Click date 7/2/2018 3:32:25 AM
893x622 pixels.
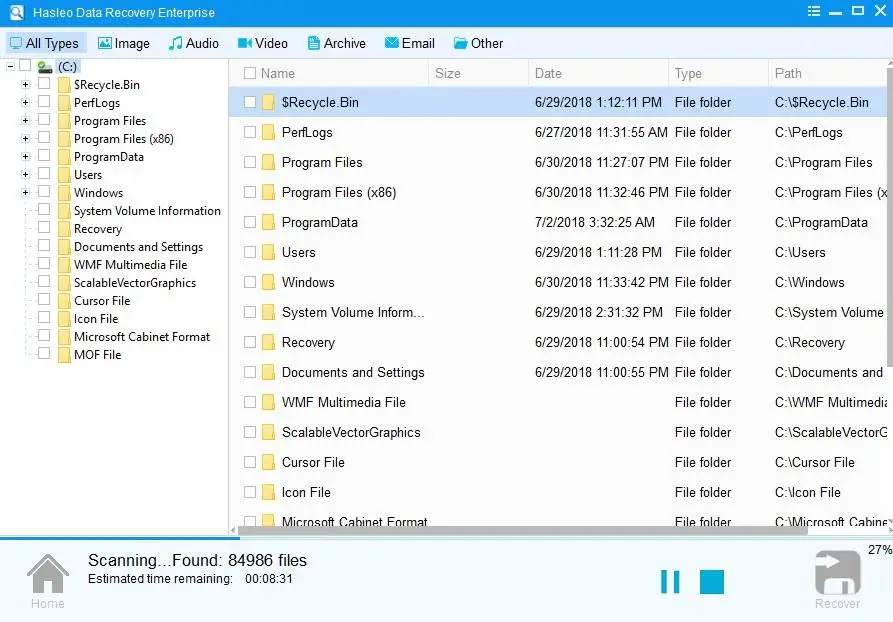(x=595, y=222)
